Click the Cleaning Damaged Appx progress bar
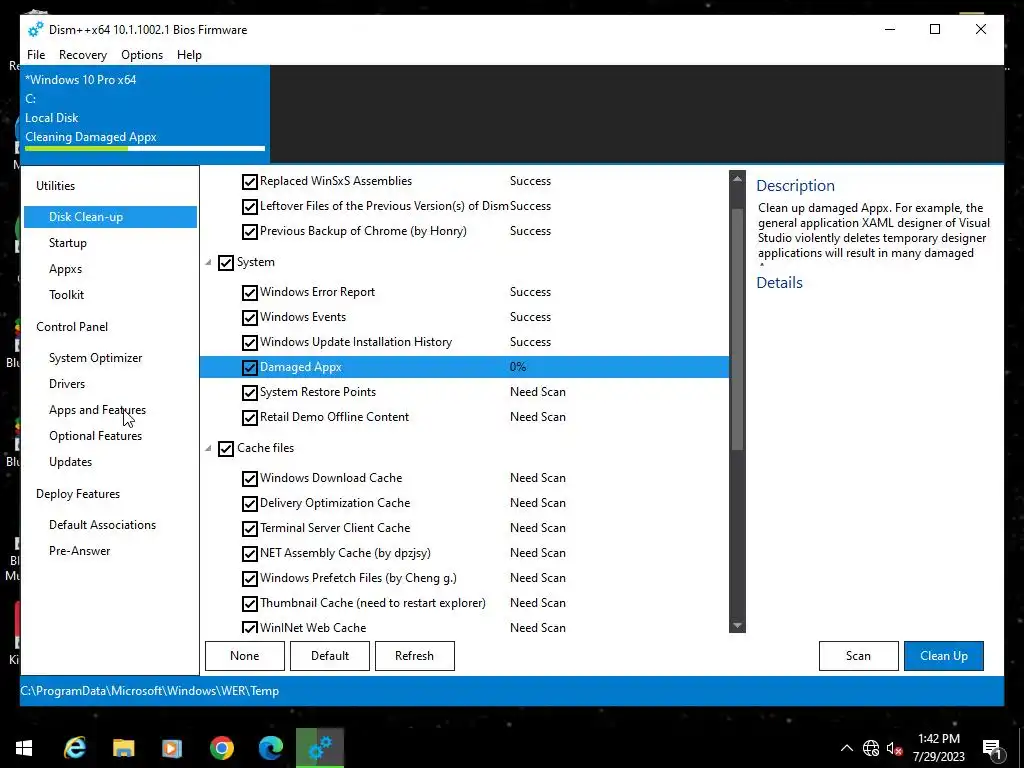Screen dimensions: 1024x768 [x=145, y=149]
